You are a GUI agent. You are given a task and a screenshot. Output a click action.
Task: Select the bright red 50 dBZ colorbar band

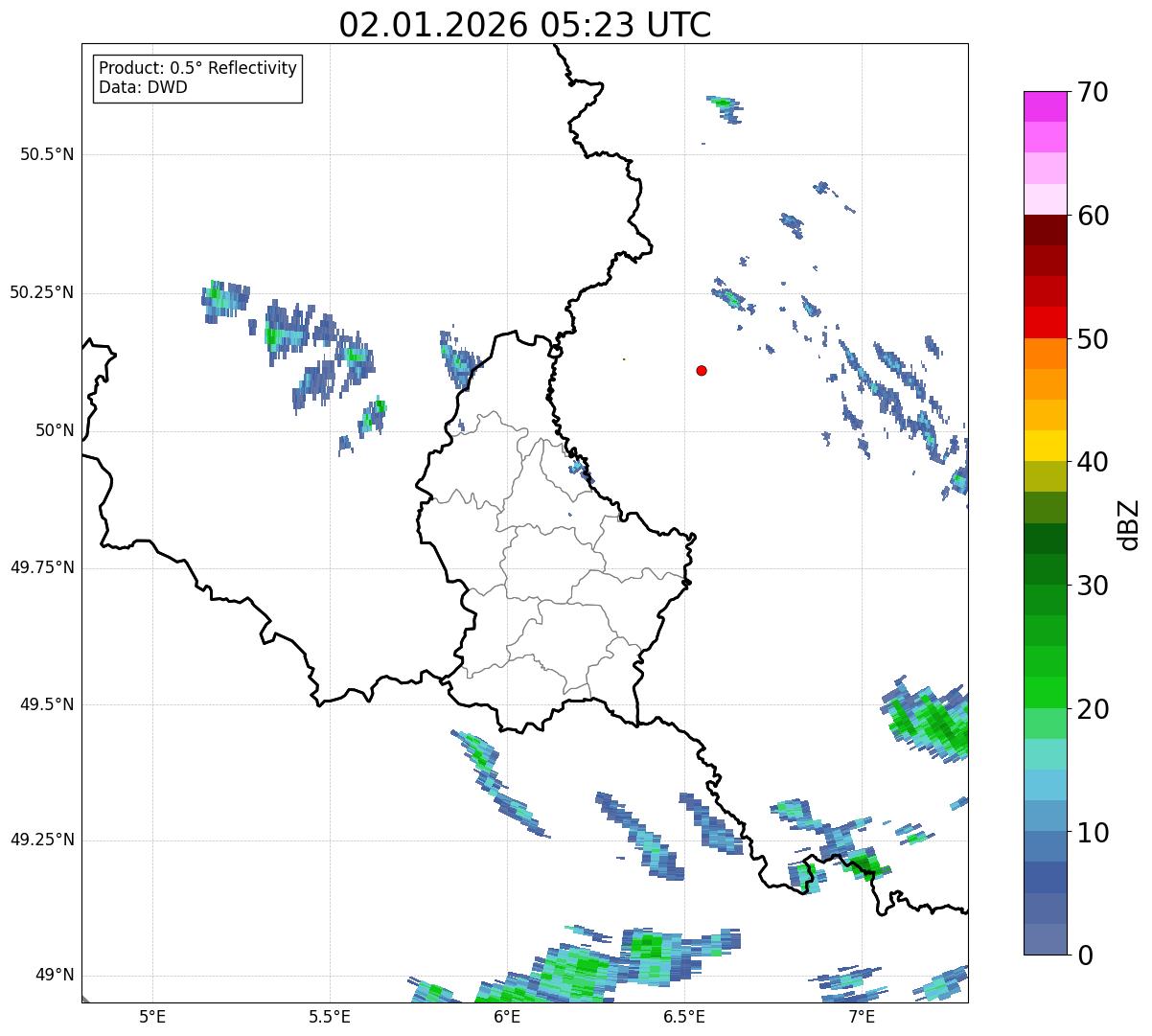coord(1045,322)
